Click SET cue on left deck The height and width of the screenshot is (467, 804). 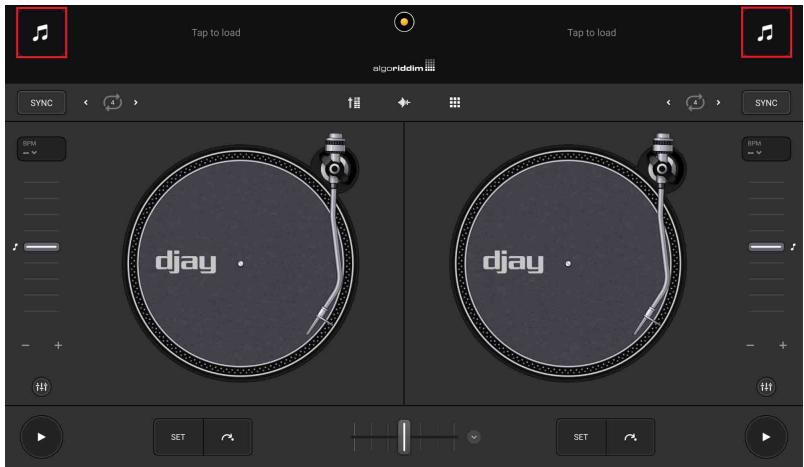tap(178, 437)
